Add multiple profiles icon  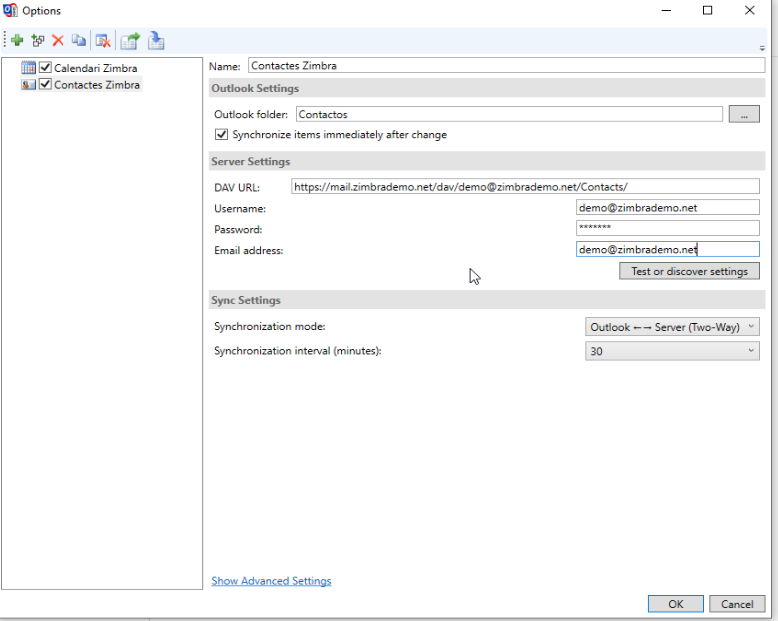point(38,40)
